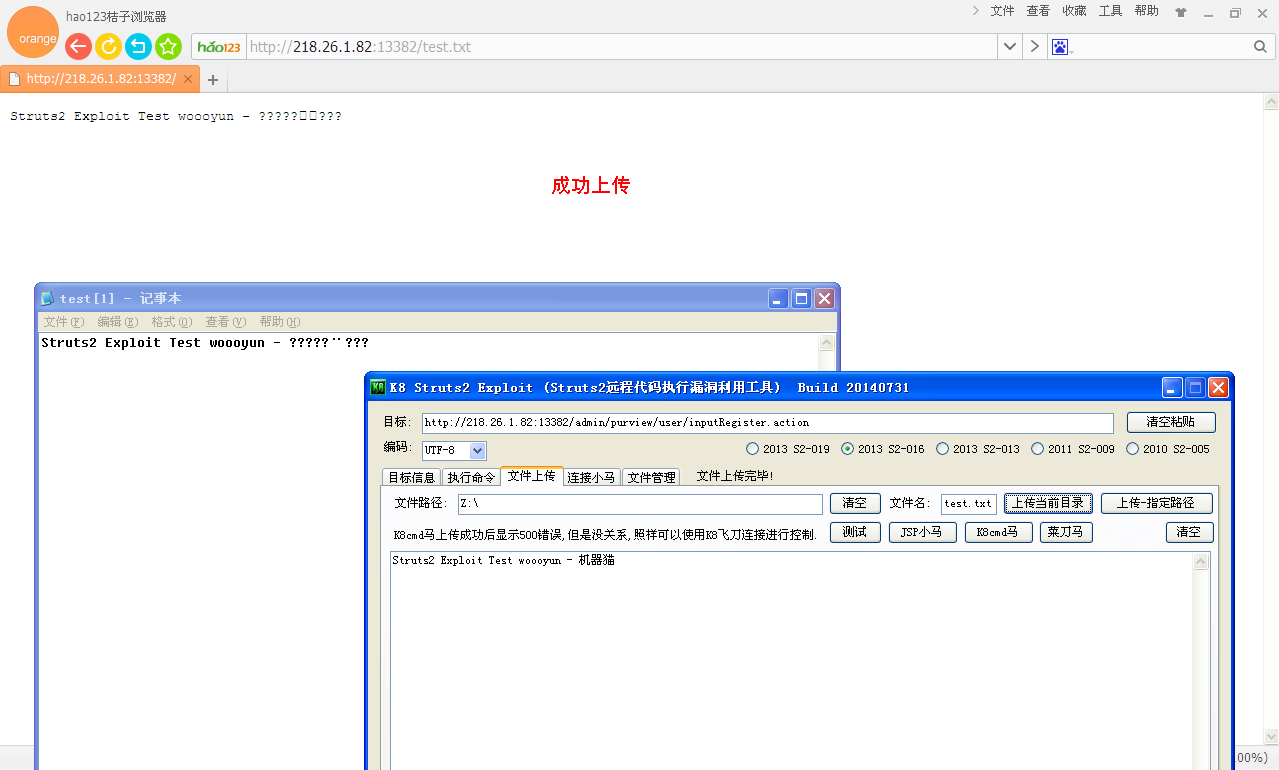
Task: Click the browser search box
Action: 1160,47
